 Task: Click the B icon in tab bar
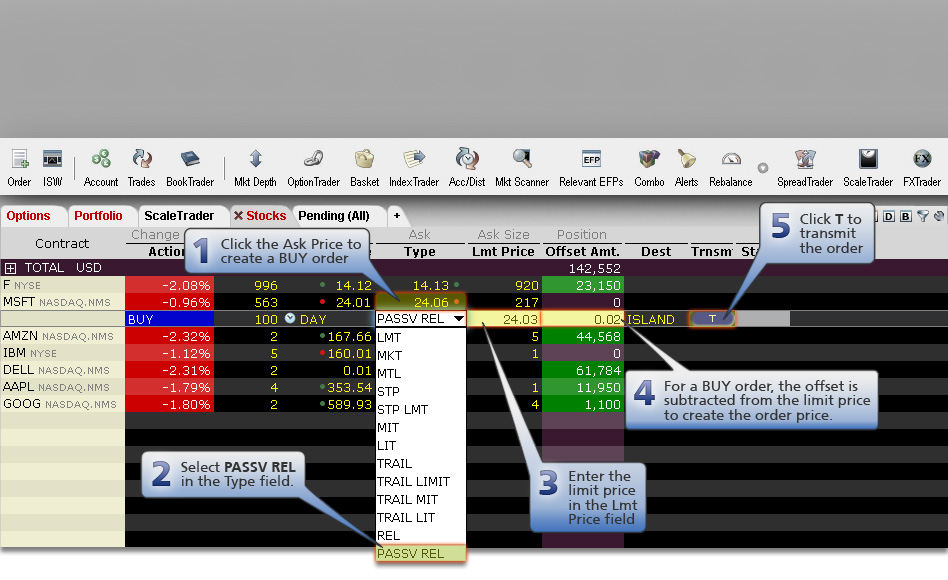tap(906, 216)
